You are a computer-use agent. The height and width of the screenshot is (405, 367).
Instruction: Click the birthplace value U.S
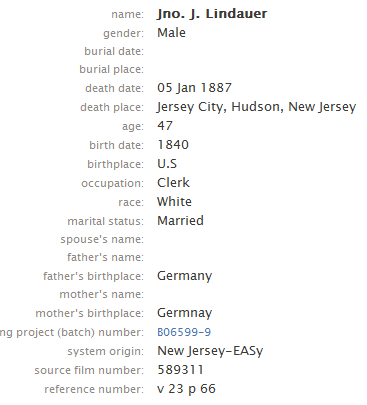(x=167, y=164)
